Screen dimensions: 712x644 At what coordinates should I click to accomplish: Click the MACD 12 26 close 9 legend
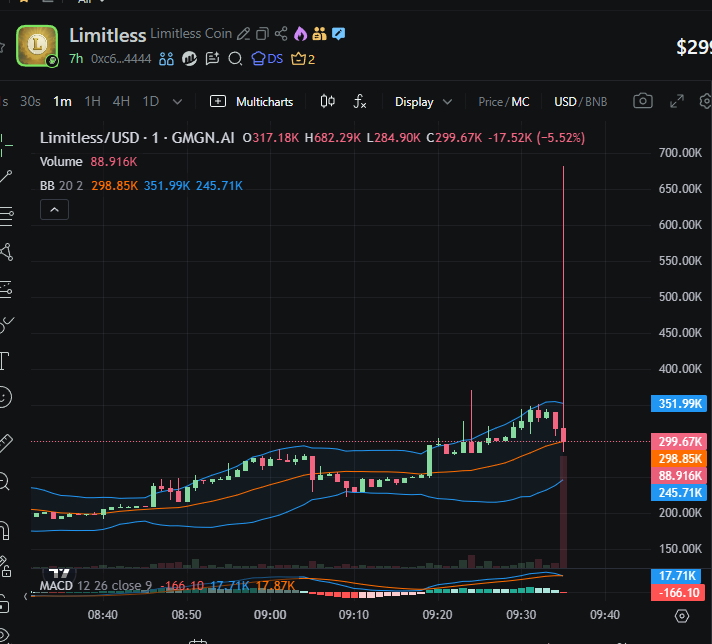96,585
